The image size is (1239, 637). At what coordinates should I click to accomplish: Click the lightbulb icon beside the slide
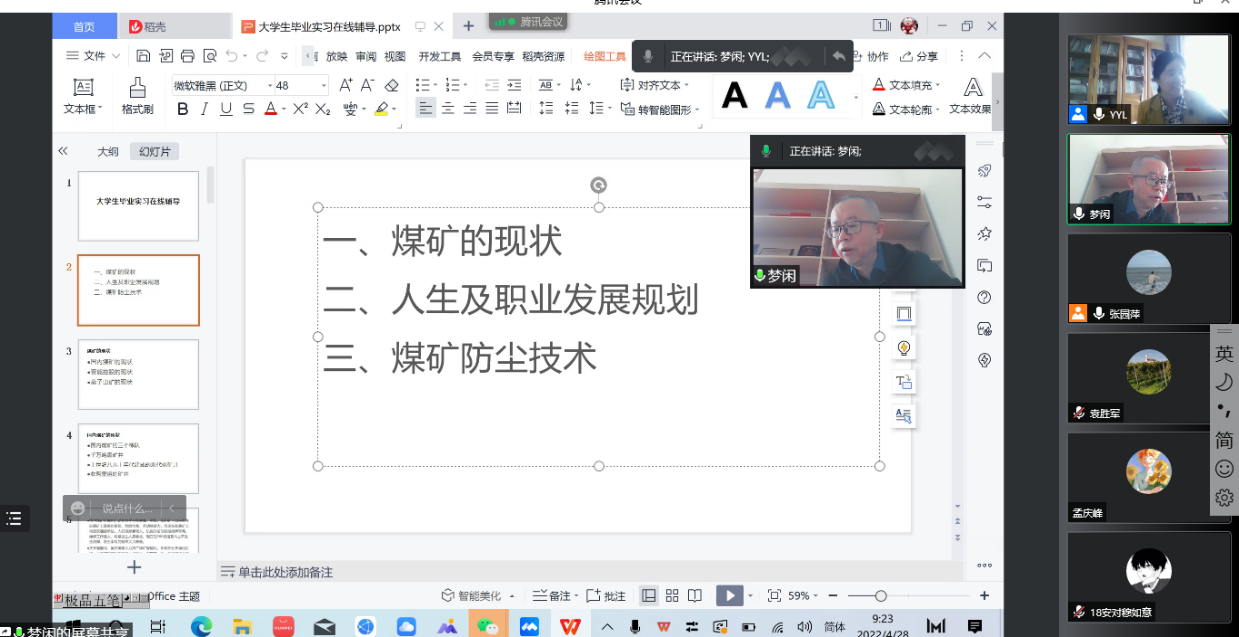click(x=904, y=348)
